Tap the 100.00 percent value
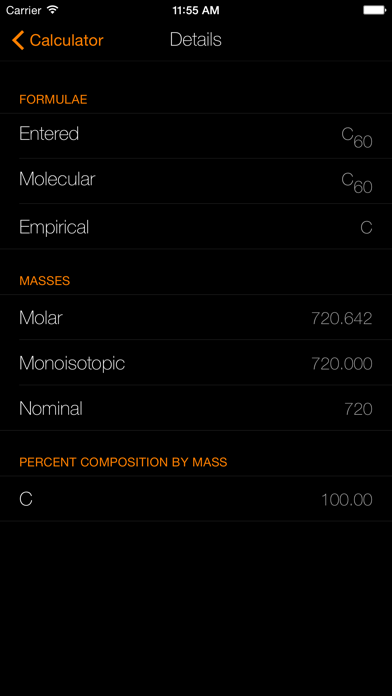 coord(346,500)
